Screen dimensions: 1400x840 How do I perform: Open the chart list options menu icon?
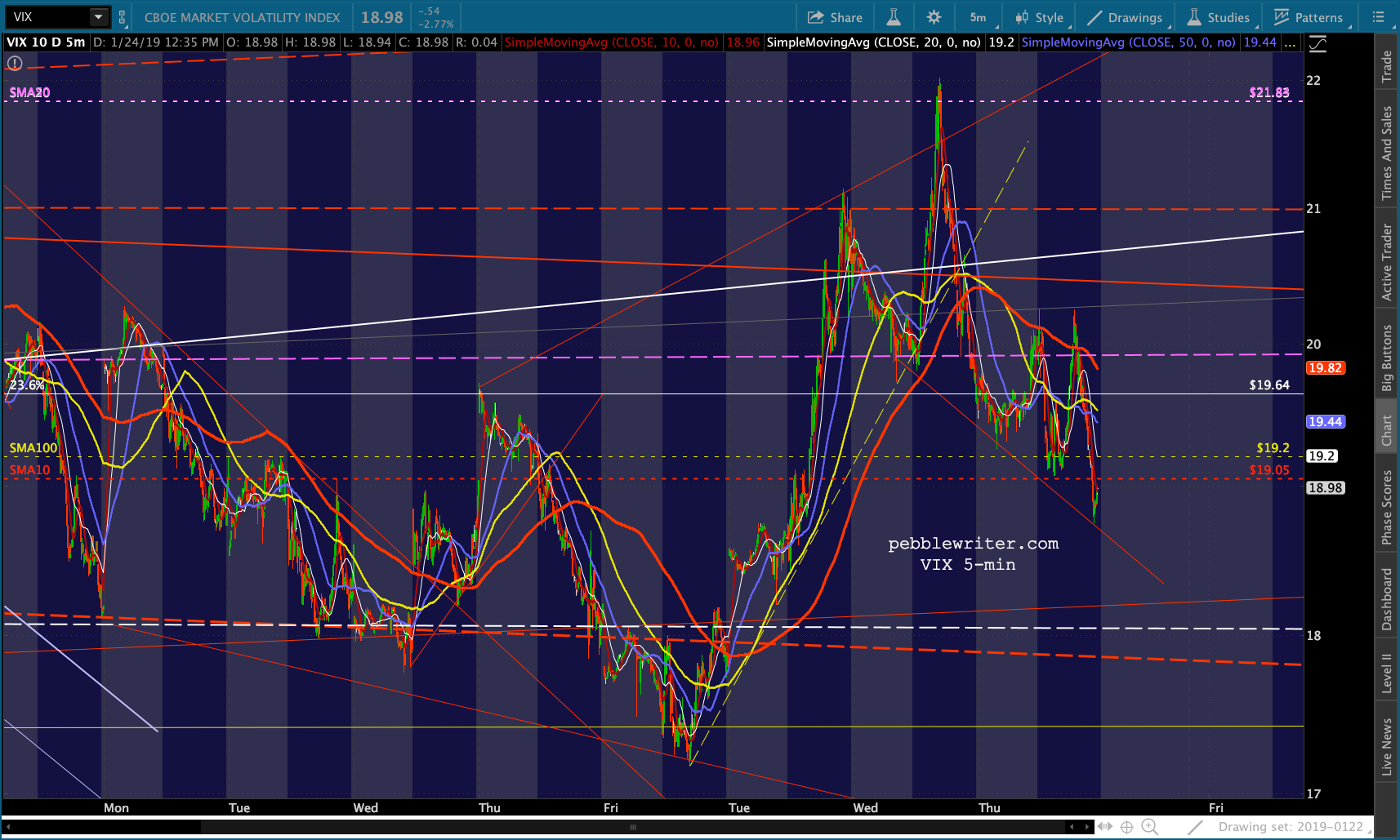point(1379,17)
